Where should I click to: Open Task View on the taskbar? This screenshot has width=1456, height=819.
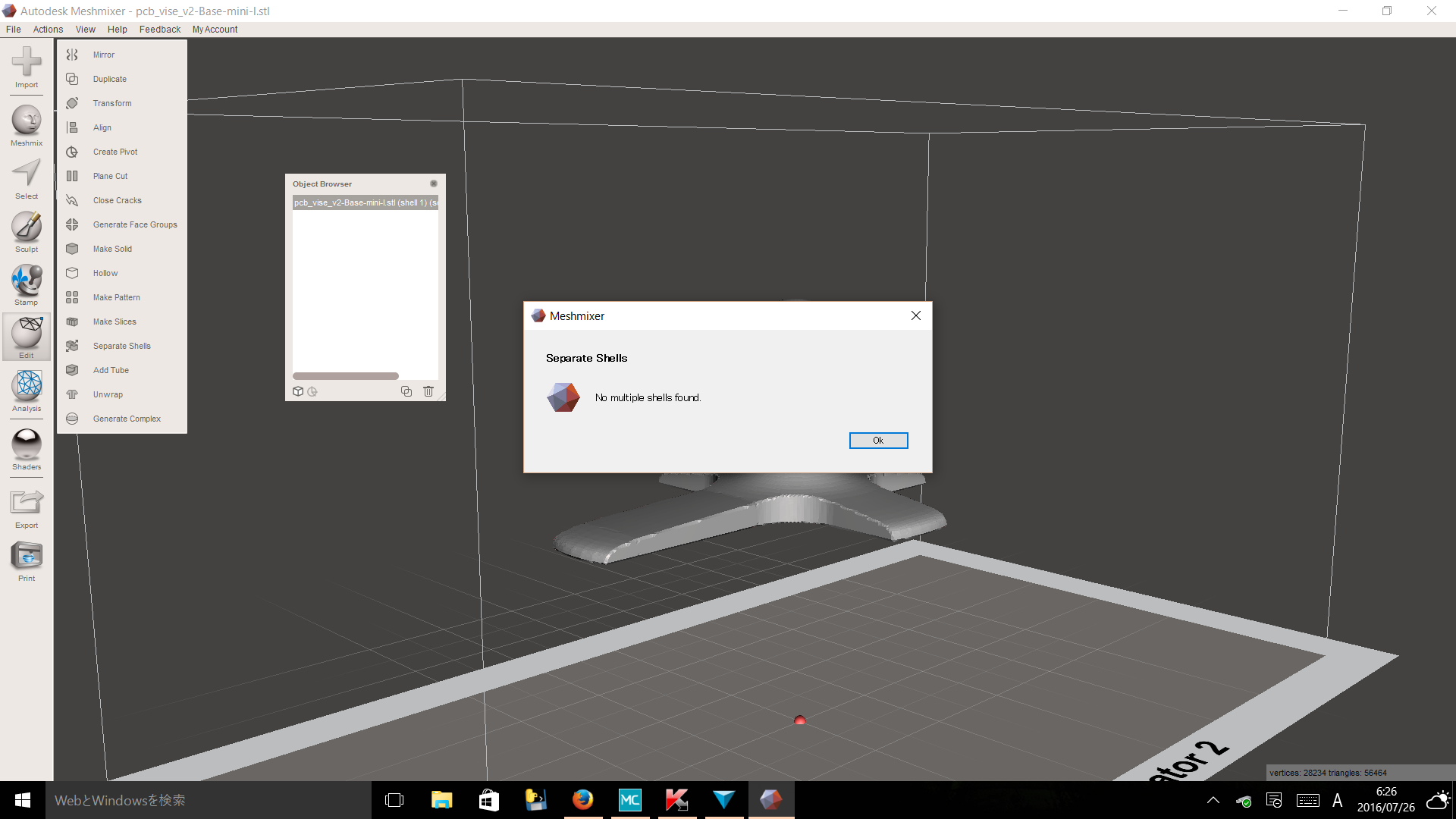tap(394, 800)
